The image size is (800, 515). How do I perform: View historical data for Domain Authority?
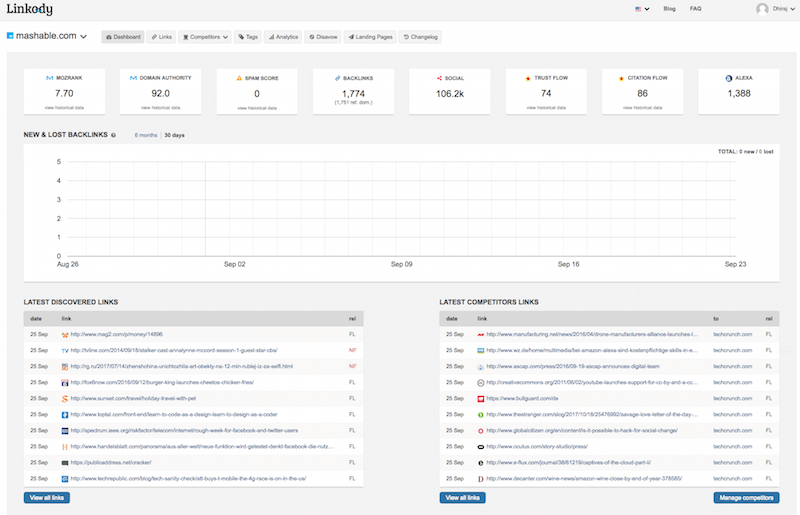(161, 108)
